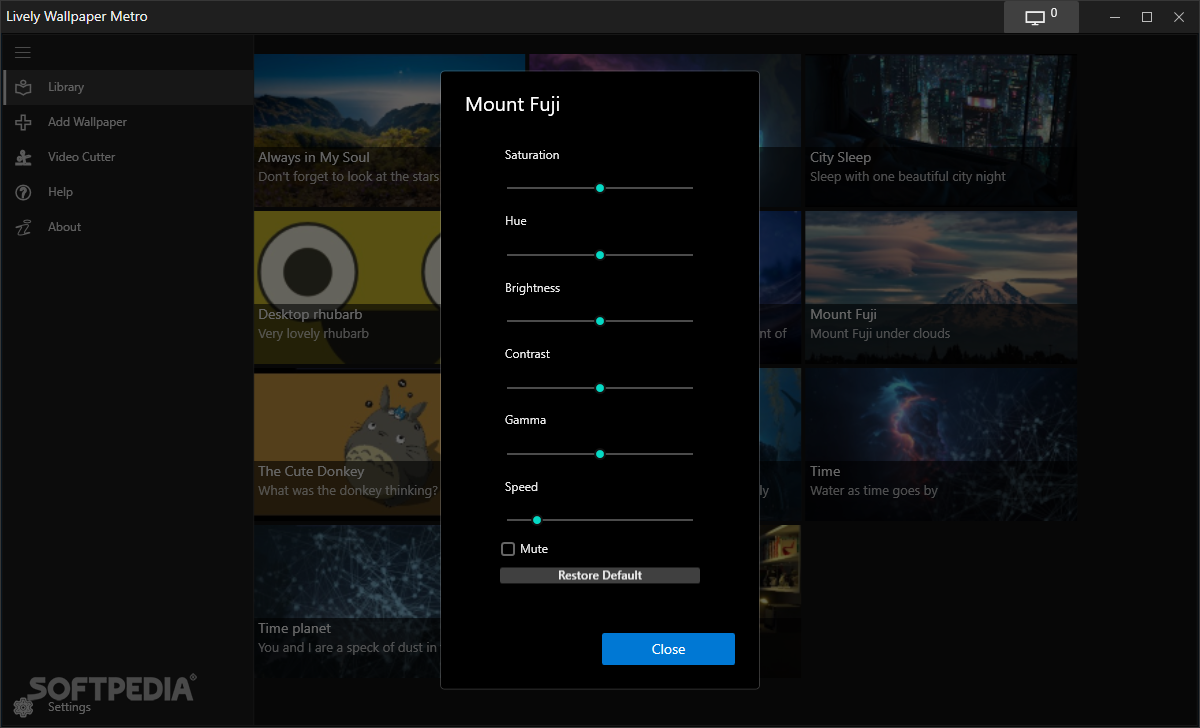1200x728 pixels.
Task: Click "Very lovely rhubarb" description
Action: tap(314, 334)
